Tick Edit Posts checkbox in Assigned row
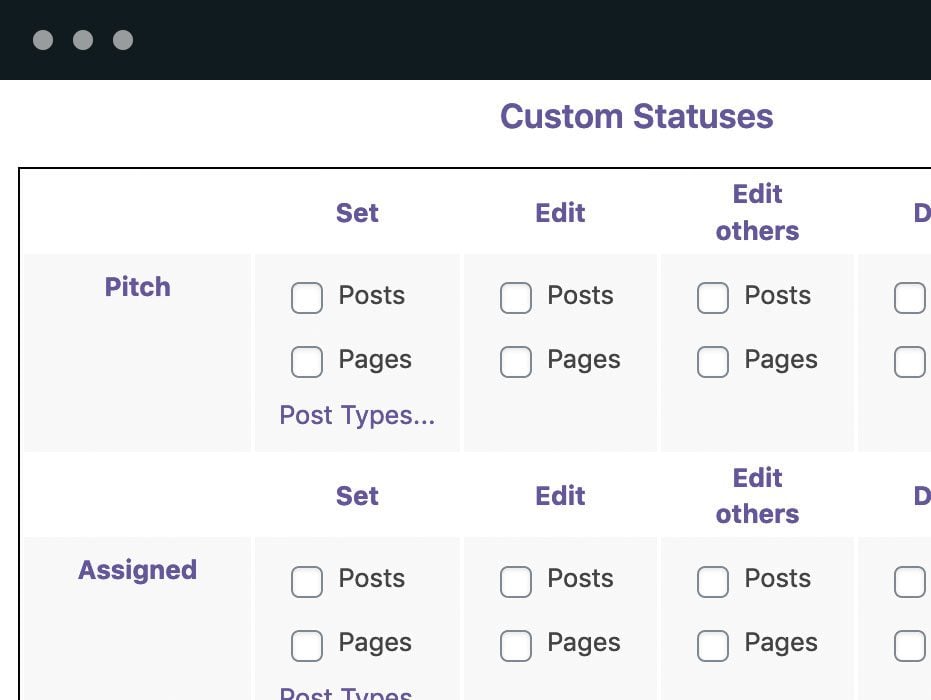 (515, 581)
